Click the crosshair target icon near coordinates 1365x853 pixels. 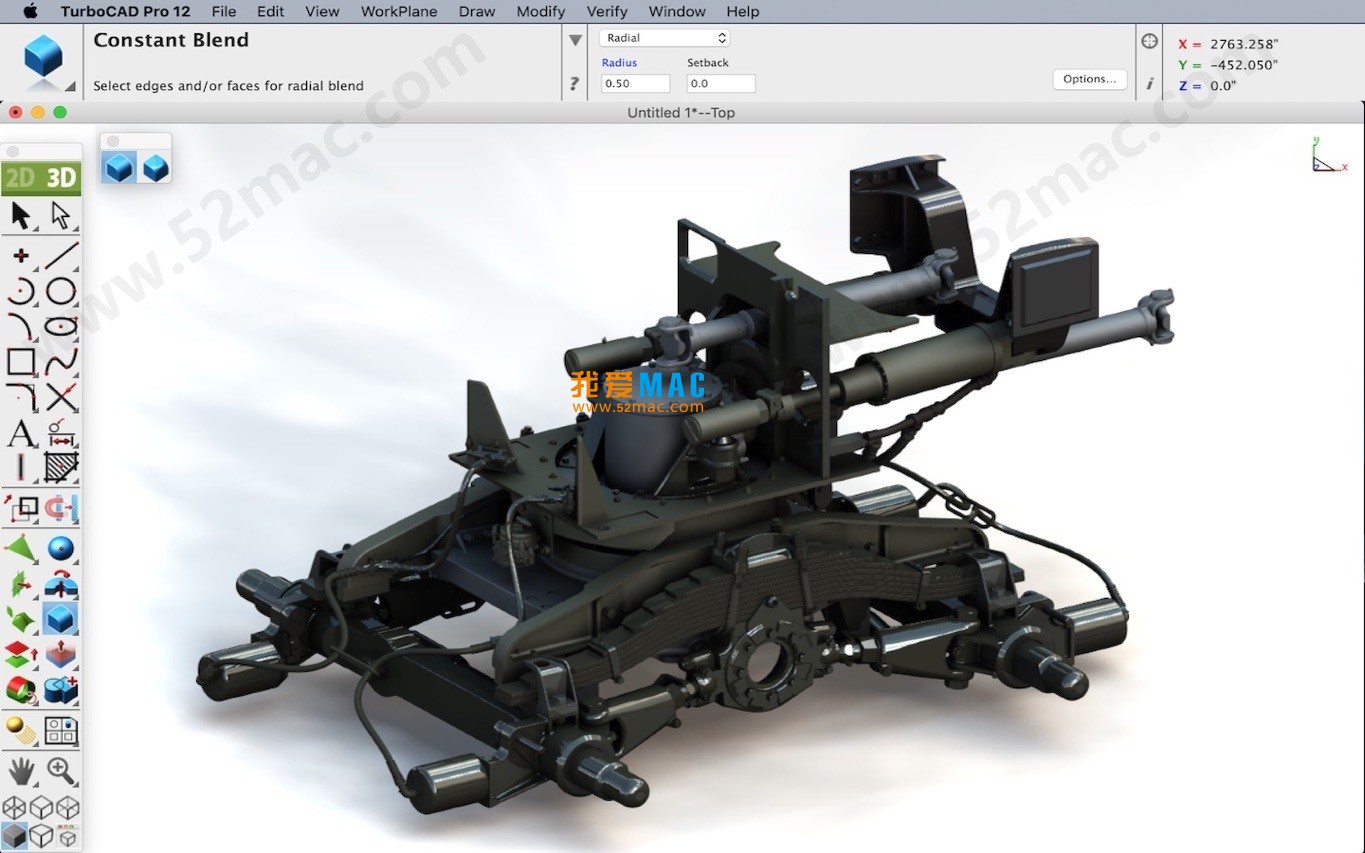tap(1149, 41)
